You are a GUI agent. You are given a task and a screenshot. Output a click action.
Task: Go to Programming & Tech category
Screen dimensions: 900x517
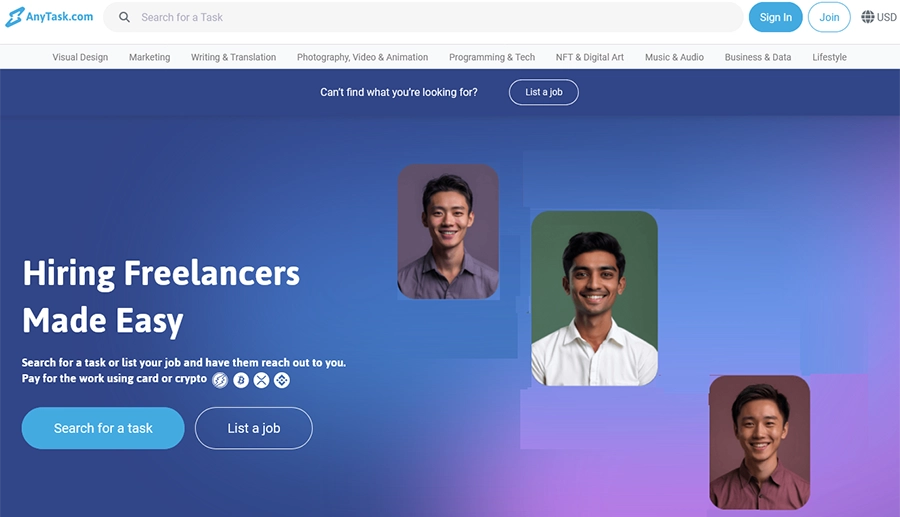(492, 57)
